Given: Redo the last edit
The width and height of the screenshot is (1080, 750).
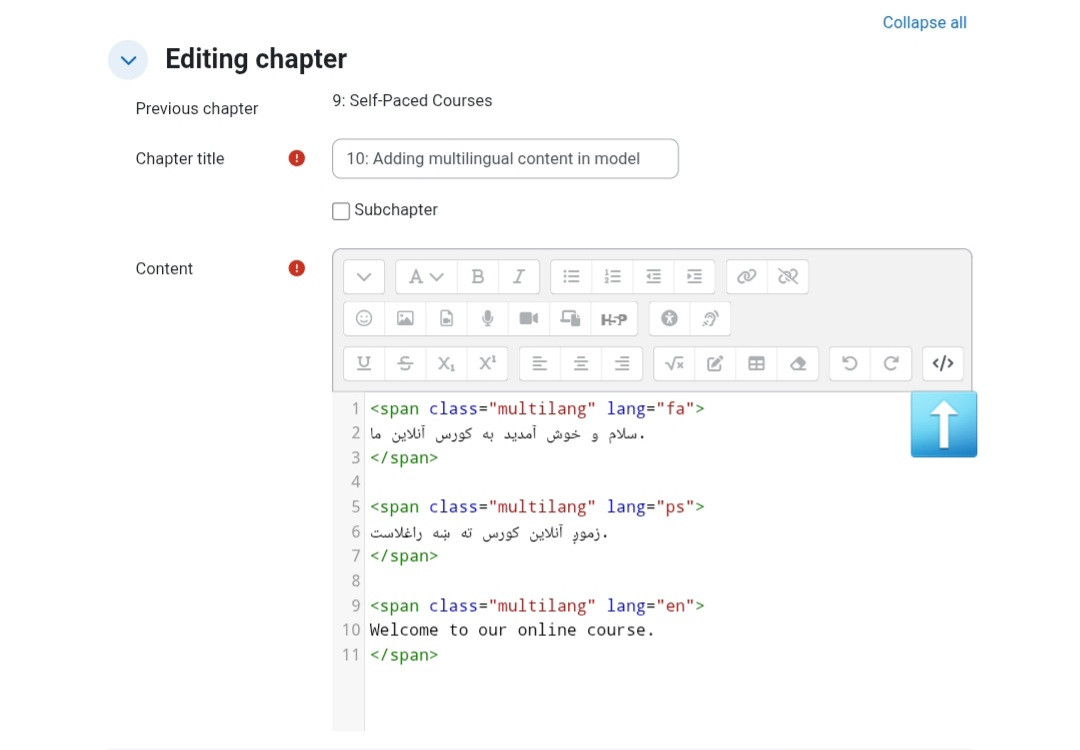Looking at the screenshot, I should (891, 364).
